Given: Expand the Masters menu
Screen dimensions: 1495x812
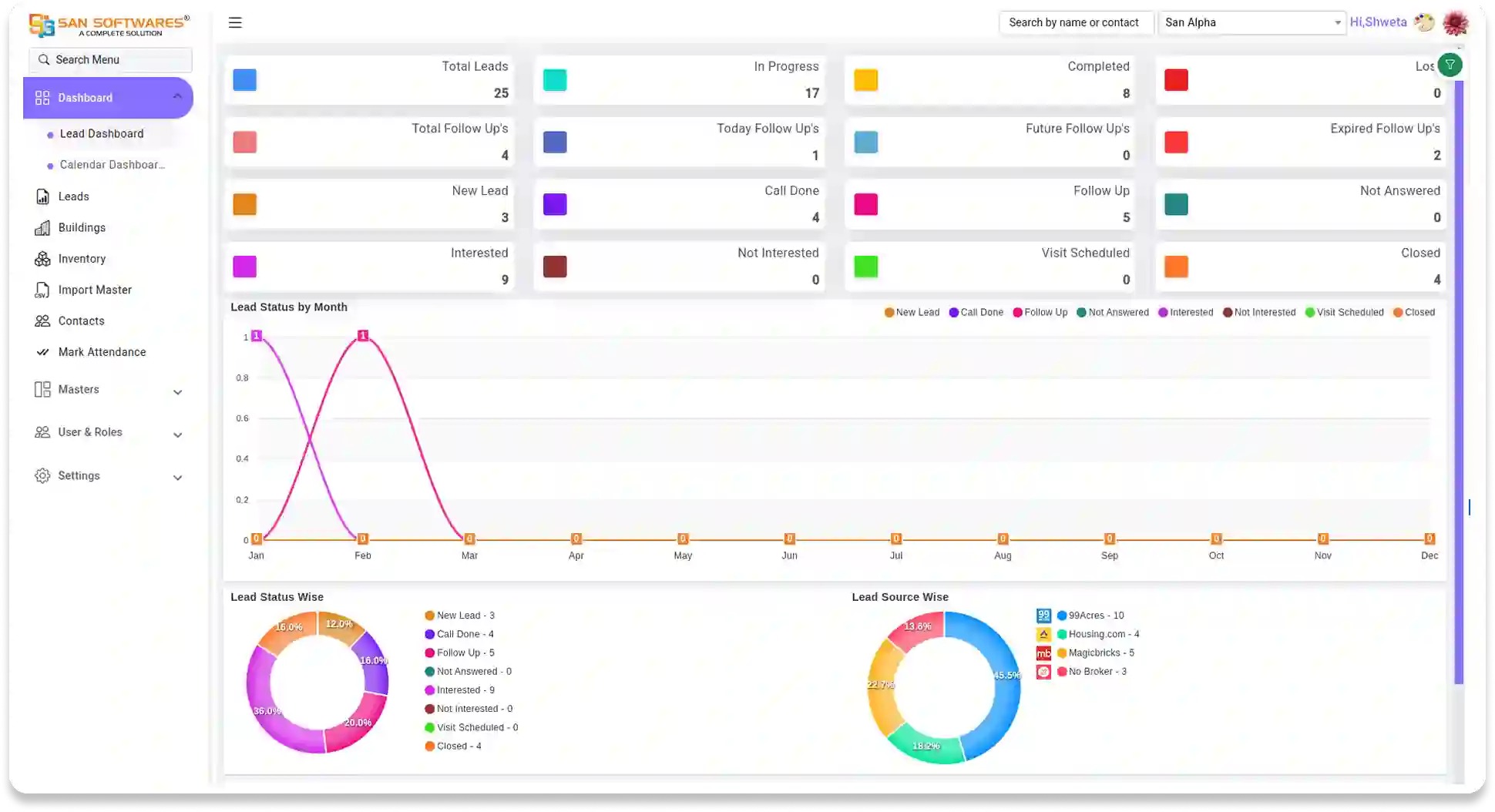Looking at the screenshot, I should (x=108, y=390).
